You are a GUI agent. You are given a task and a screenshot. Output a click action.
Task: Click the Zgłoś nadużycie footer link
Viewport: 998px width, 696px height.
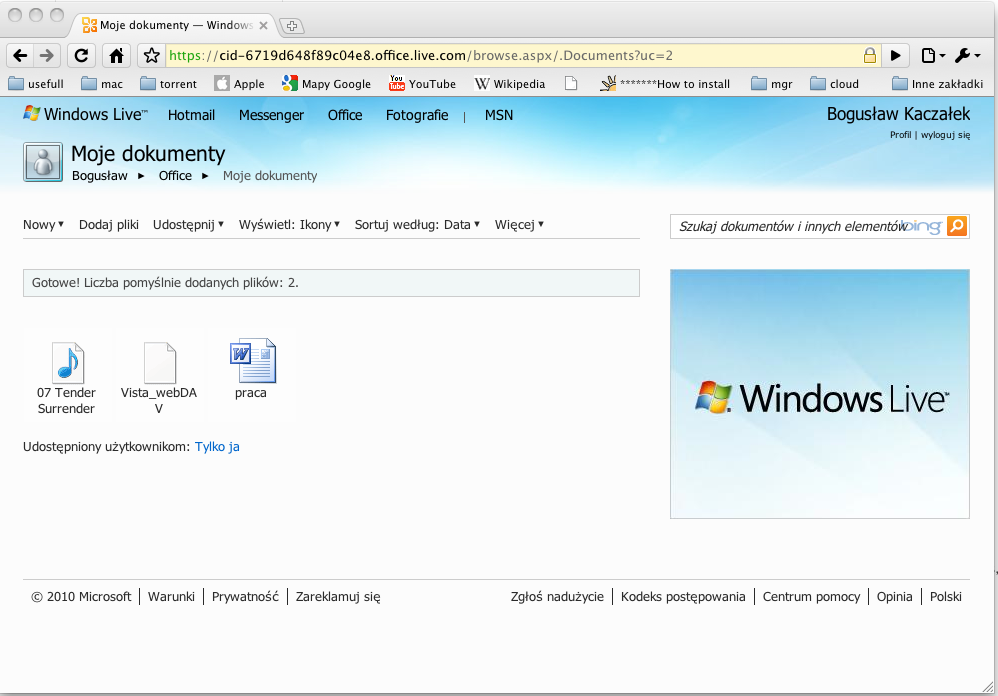pos(557,597)
